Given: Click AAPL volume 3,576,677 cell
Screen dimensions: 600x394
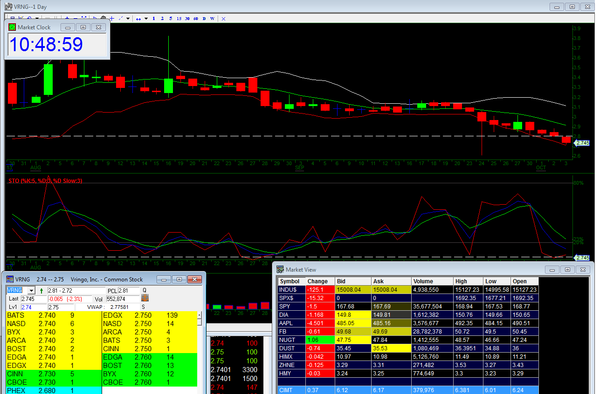Looking at the screenshot, I should (432, 323).
